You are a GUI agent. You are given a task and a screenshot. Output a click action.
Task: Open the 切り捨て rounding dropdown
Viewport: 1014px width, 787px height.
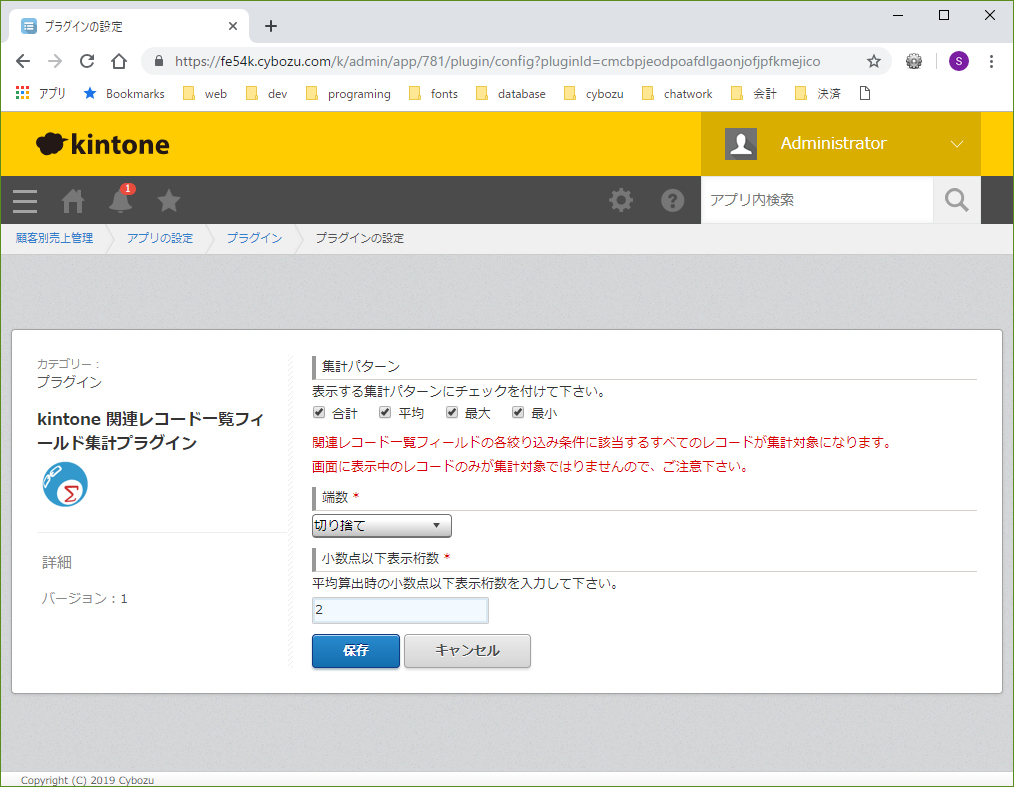click(382, 526)
